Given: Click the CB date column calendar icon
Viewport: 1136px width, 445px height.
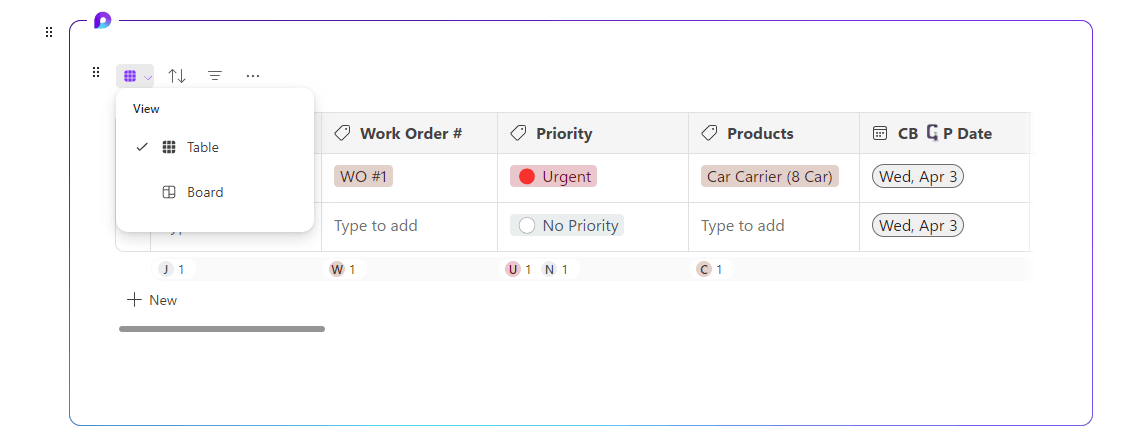Looking at the screenshot, I should click(880, 133).
